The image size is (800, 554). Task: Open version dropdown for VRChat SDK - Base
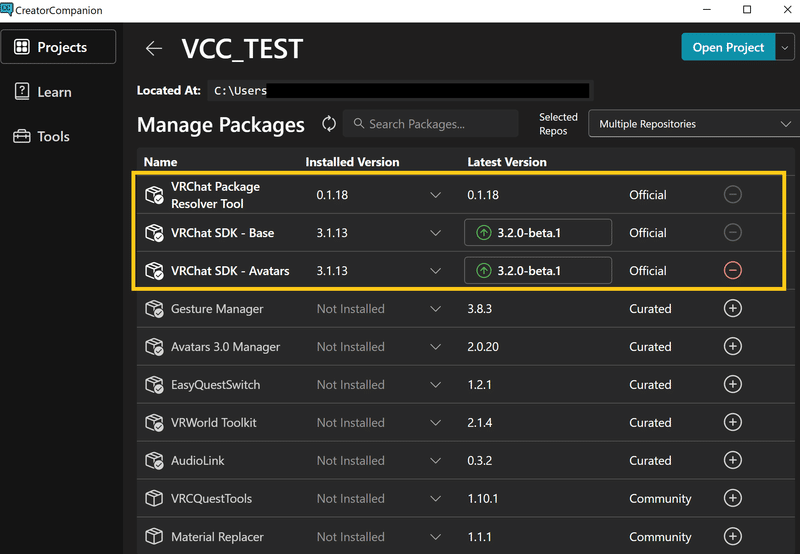click(x=435, y=233)
